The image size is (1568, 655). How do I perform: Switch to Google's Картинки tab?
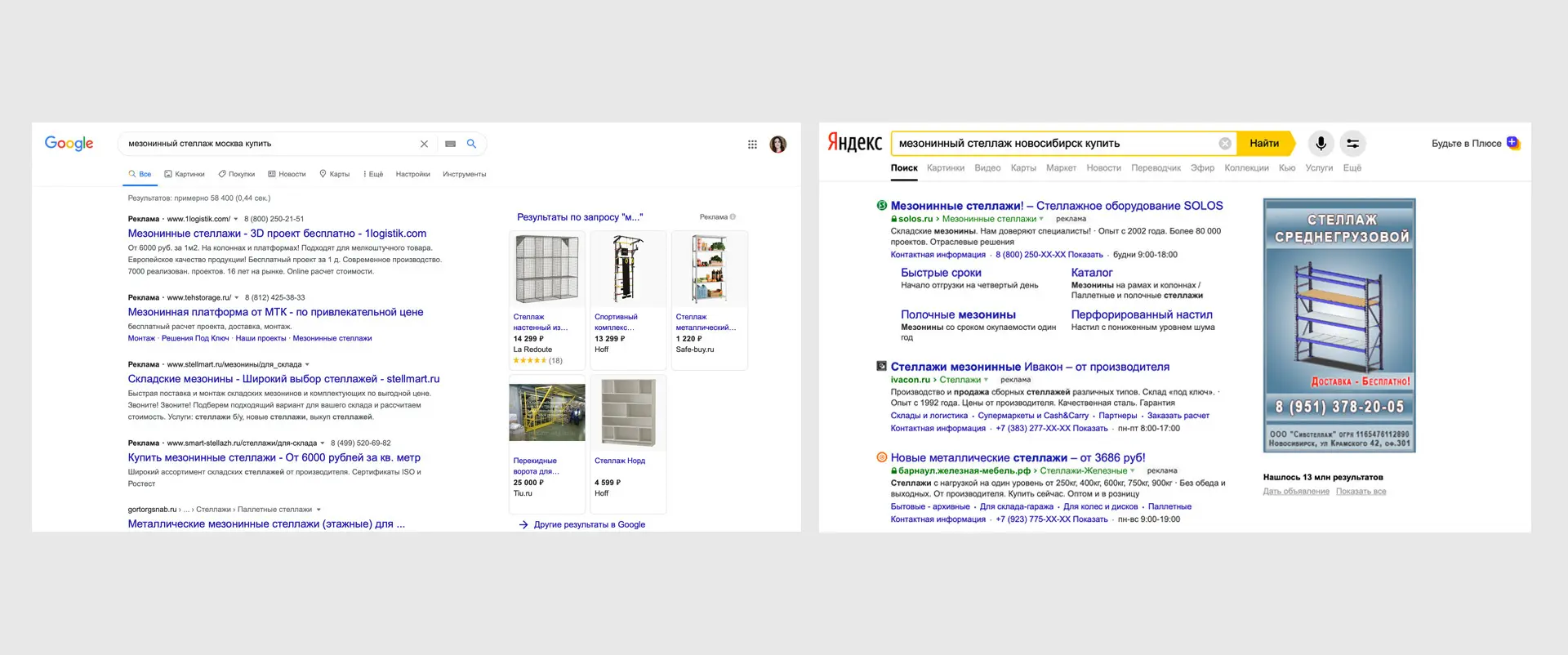click(185, 174)
